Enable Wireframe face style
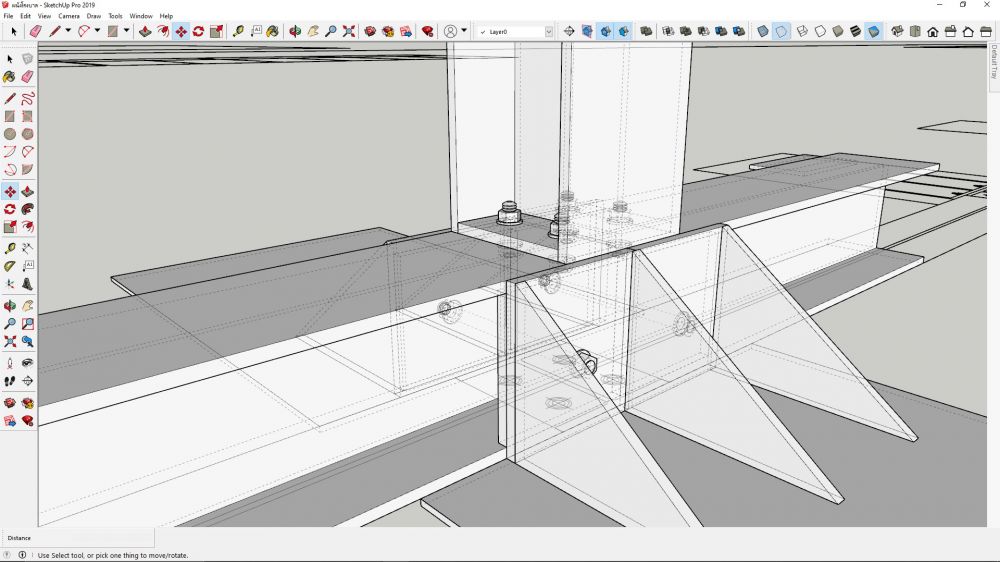This screenshot has height=562, width=1000. pos(802,32)
